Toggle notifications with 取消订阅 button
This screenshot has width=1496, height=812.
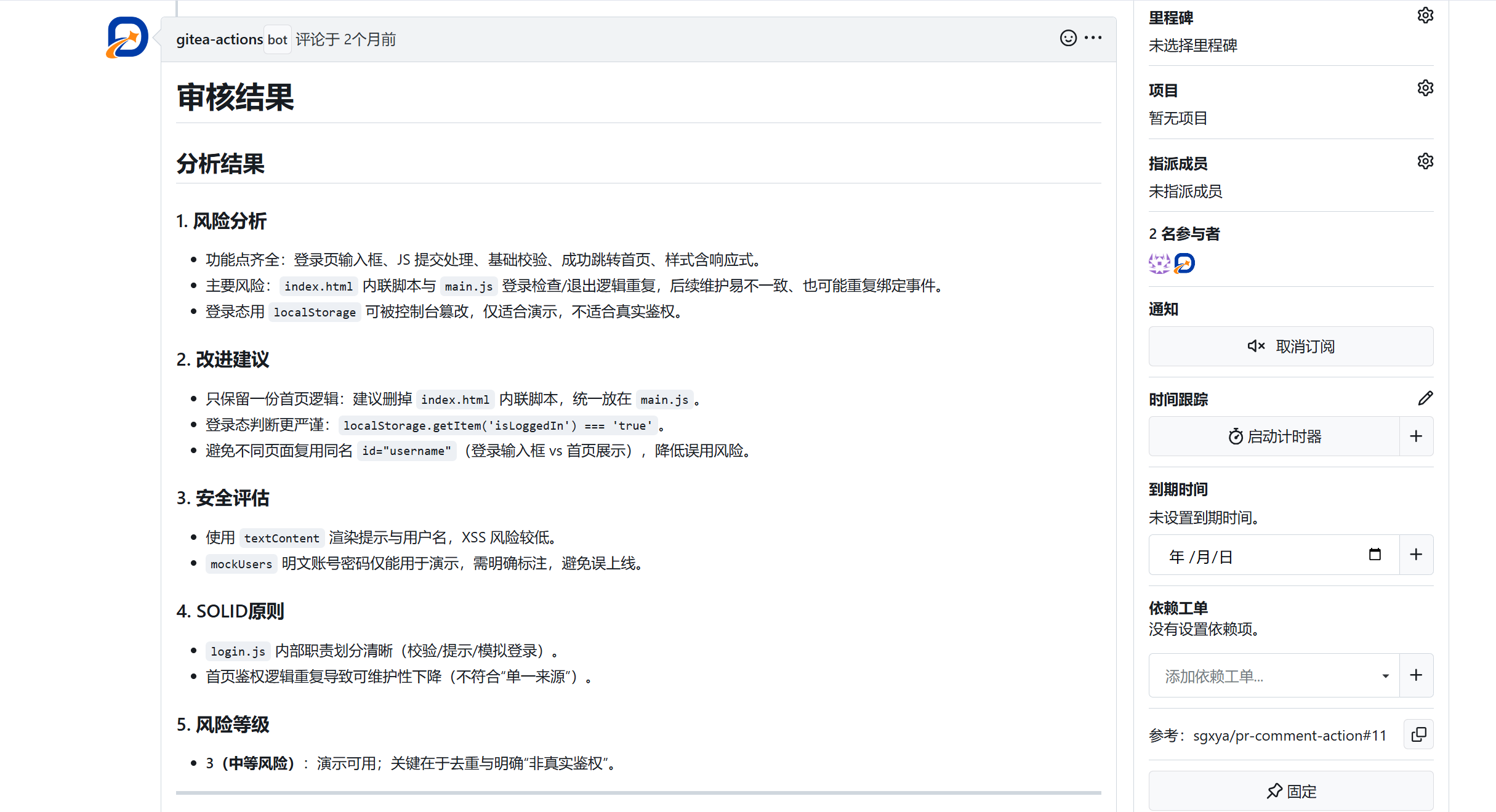point(1290,347)
